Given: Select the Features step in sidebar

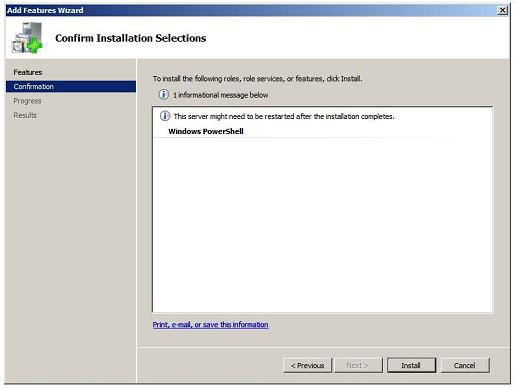Looking at the screenshot, I should (28, 72).
